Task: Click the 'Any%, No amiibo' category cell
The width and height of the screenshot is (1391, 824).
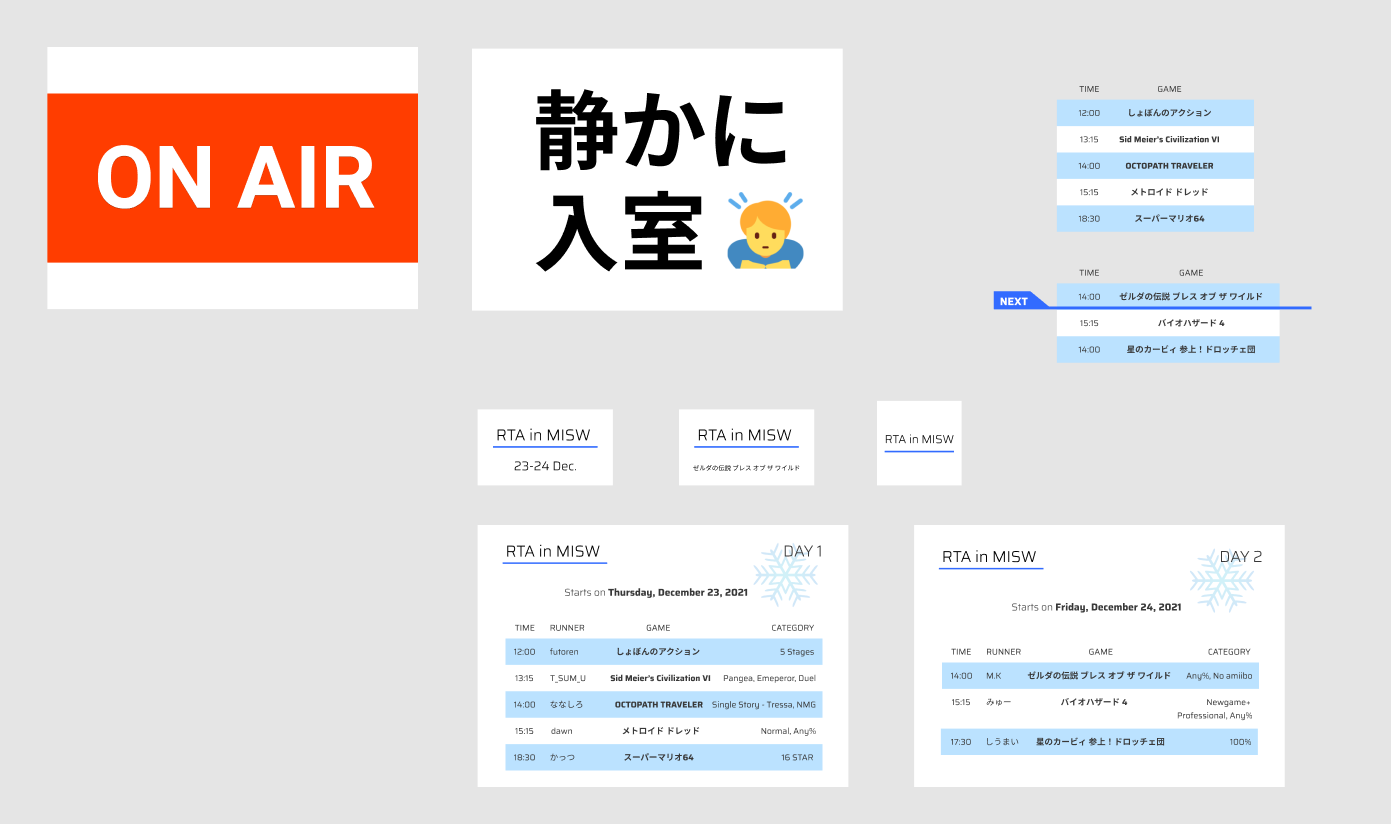Action: (x=1218, y=676)
